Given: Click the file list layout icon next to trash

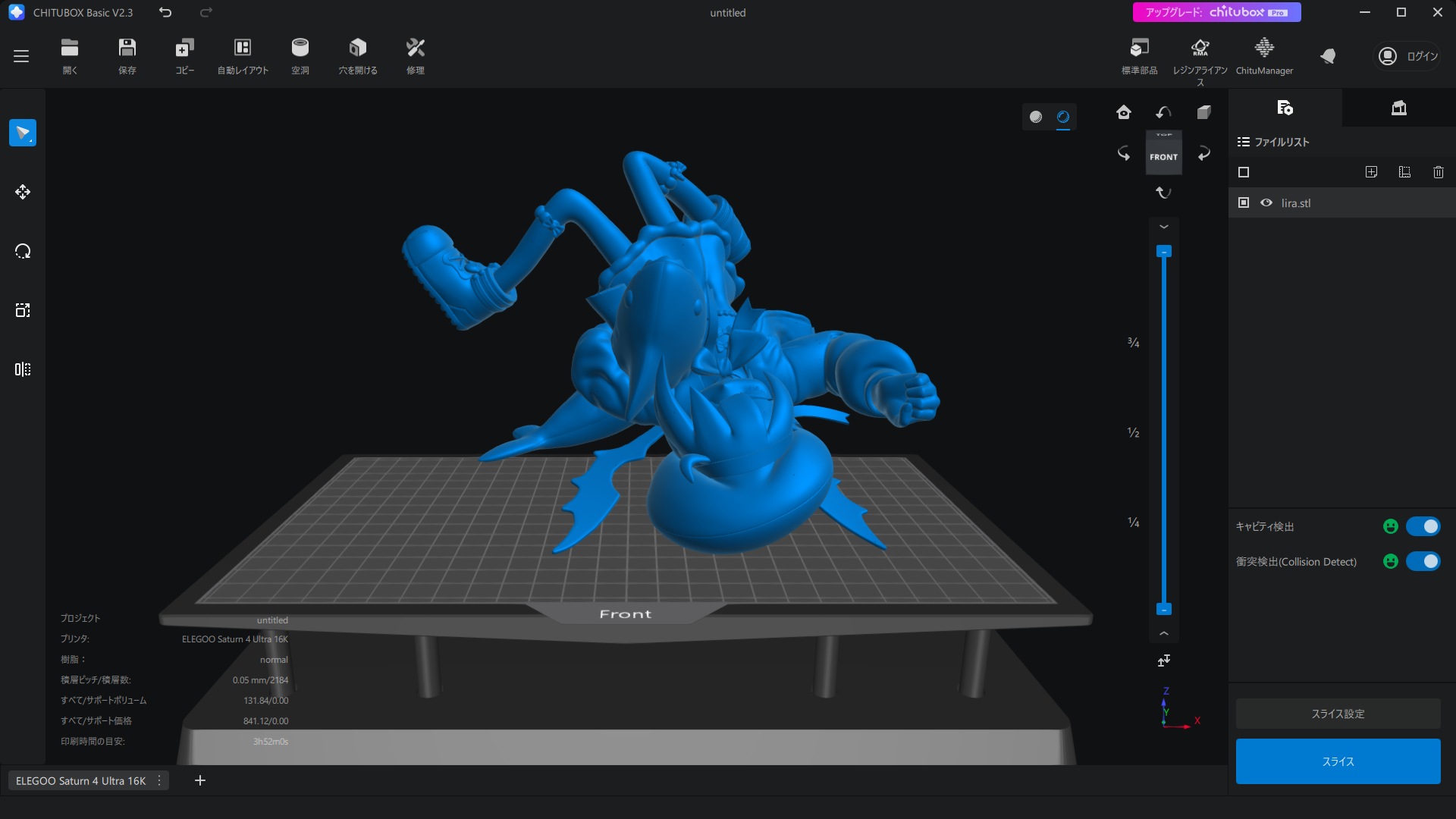Looking at the screenshot, I should pyautogui.click(x=1404, y=172).
